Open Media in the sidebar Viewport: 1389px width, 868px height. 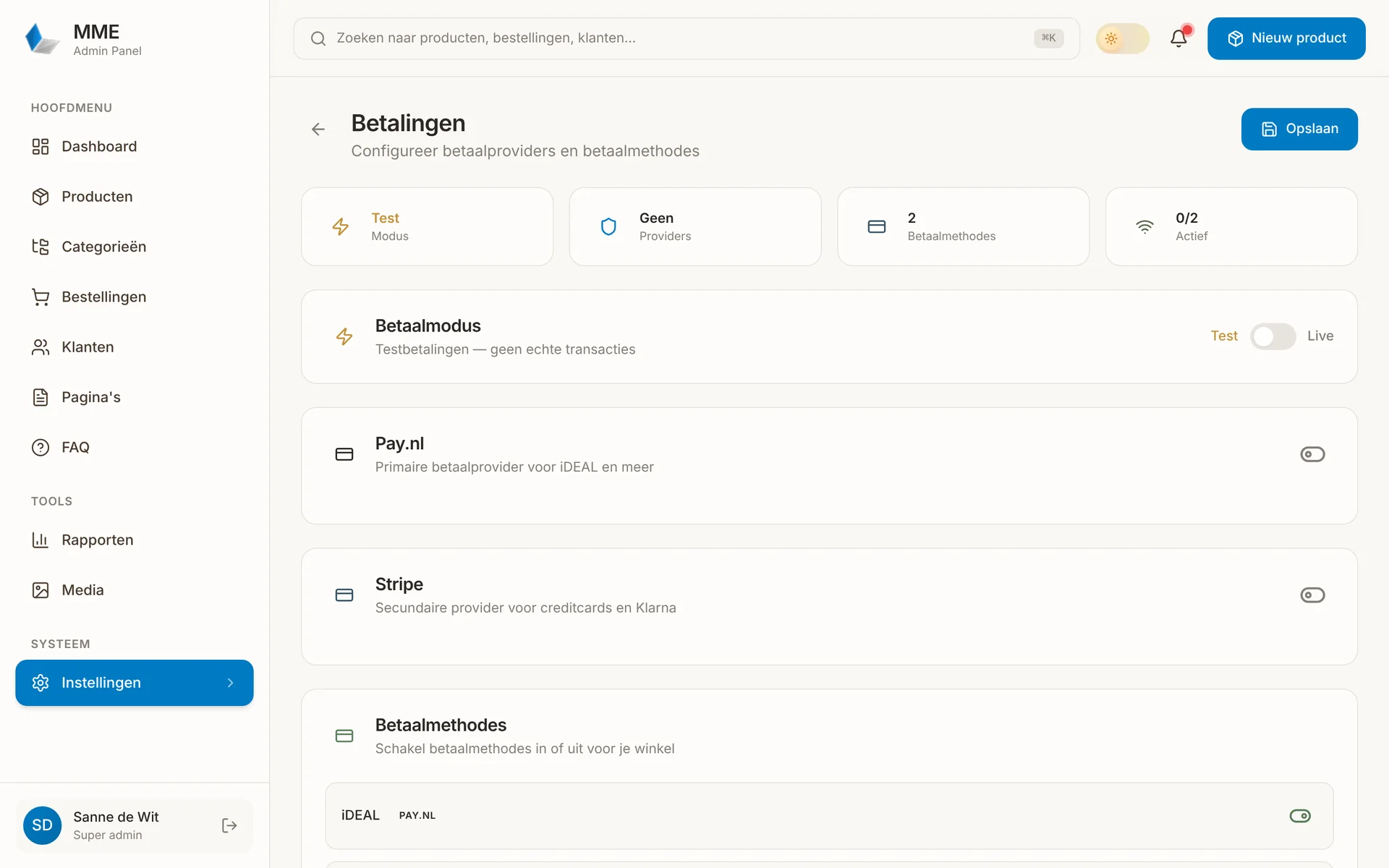pyautogui.click(x=135, y=590)
